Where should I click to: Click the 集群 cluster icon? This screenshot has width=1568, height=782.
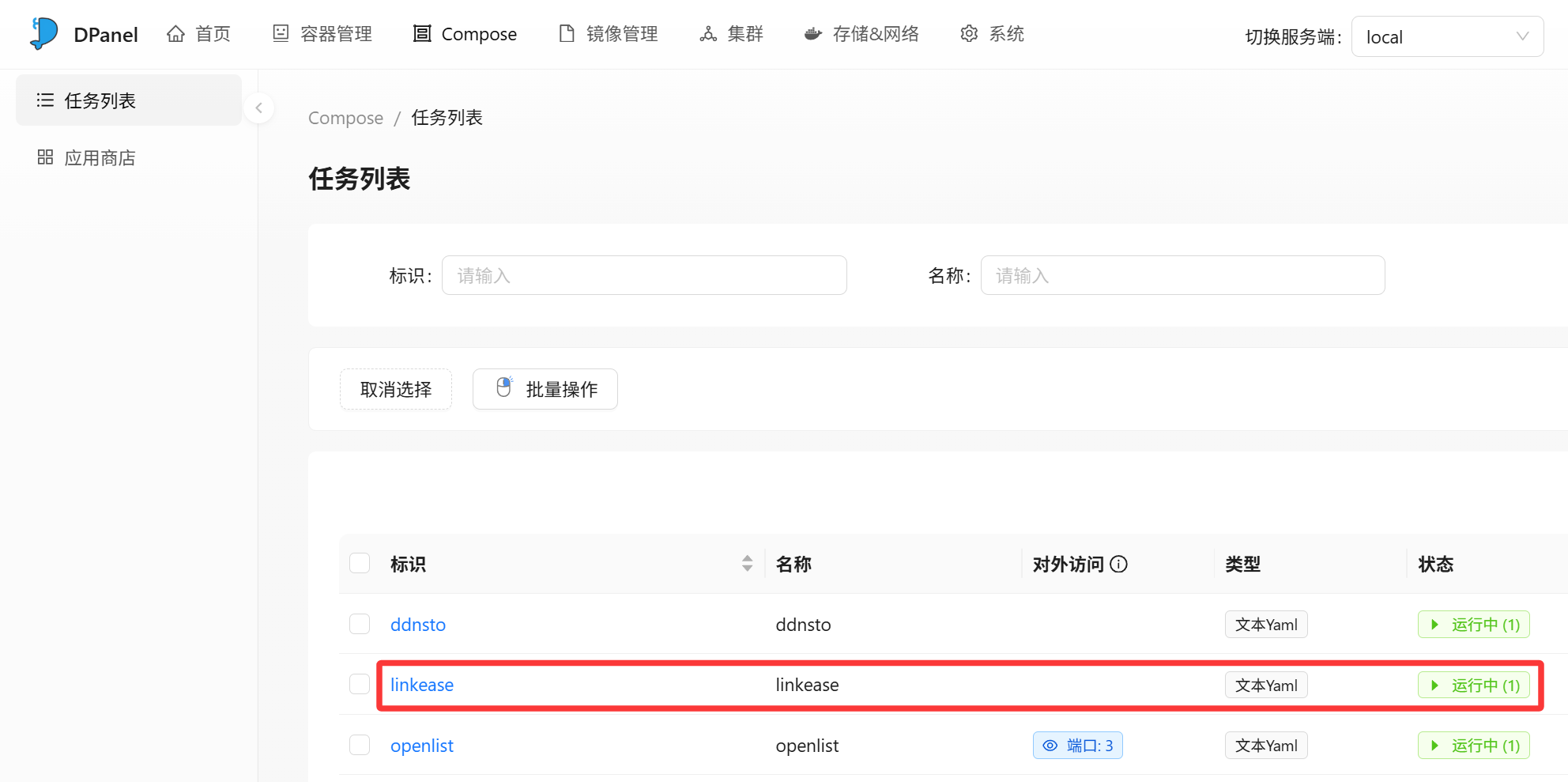[x=708, y=34]
